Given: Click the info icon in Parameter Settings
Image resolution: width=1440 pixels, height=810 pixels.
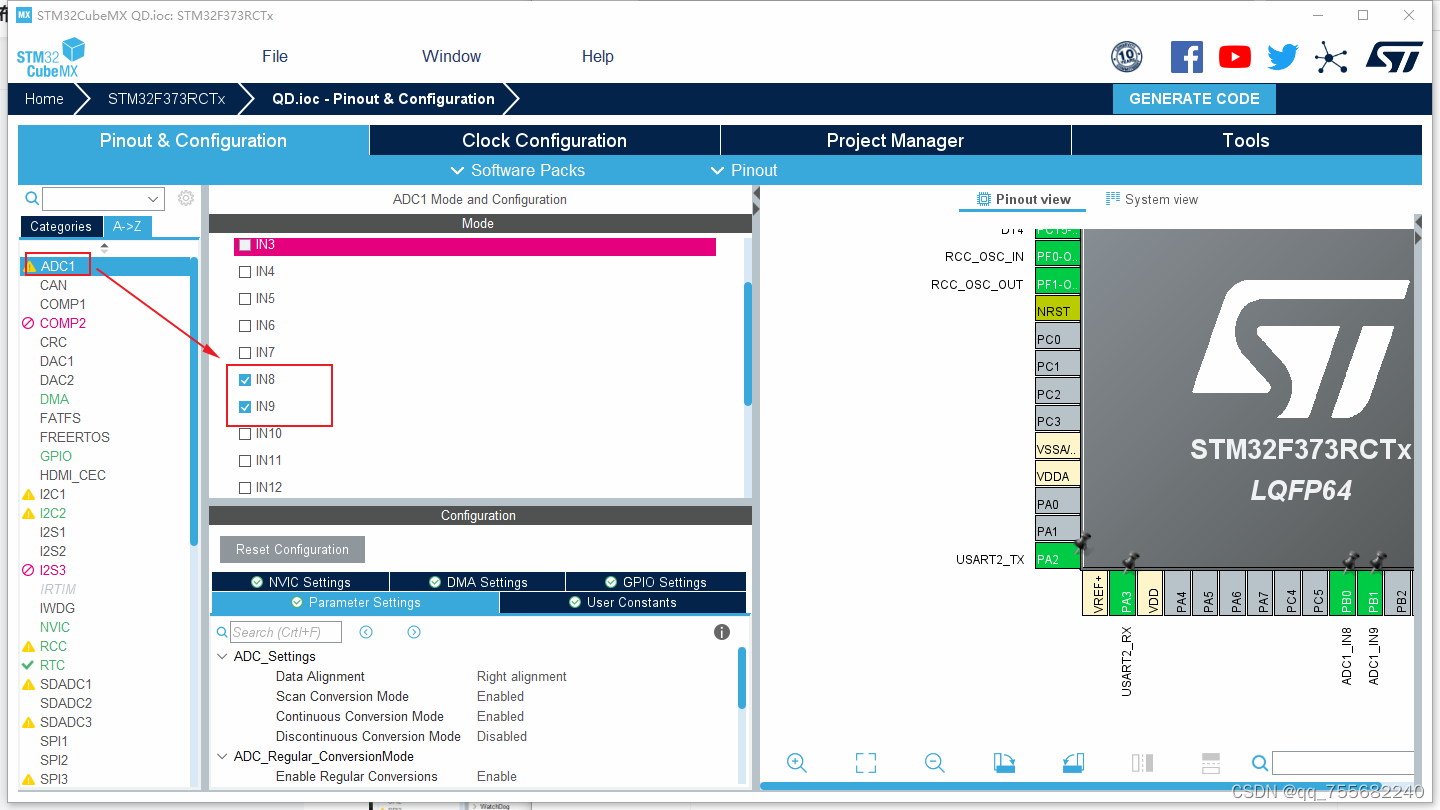Looking at the screenshot, I should (x=722, y=632).
